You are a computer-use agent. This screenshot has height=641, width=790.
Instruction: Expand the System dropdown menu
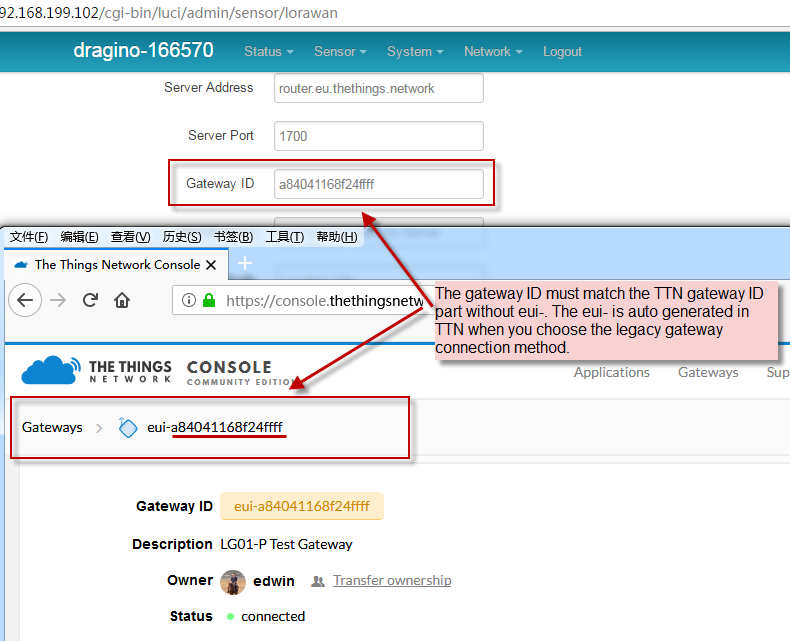pyautogui.click(x=415, y=51)
